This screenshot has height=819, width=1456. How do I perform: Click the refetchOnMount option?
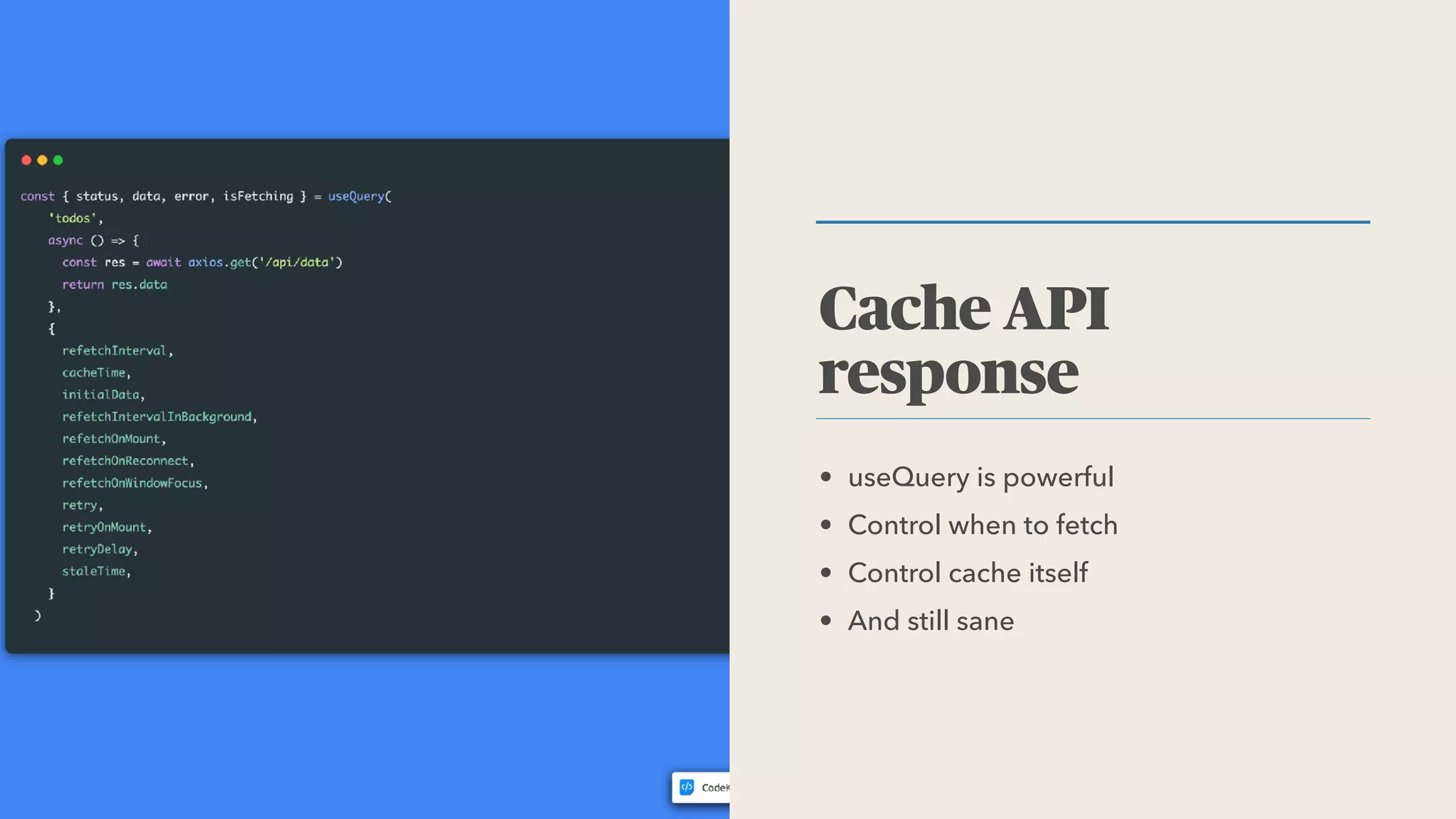(111, 439)
